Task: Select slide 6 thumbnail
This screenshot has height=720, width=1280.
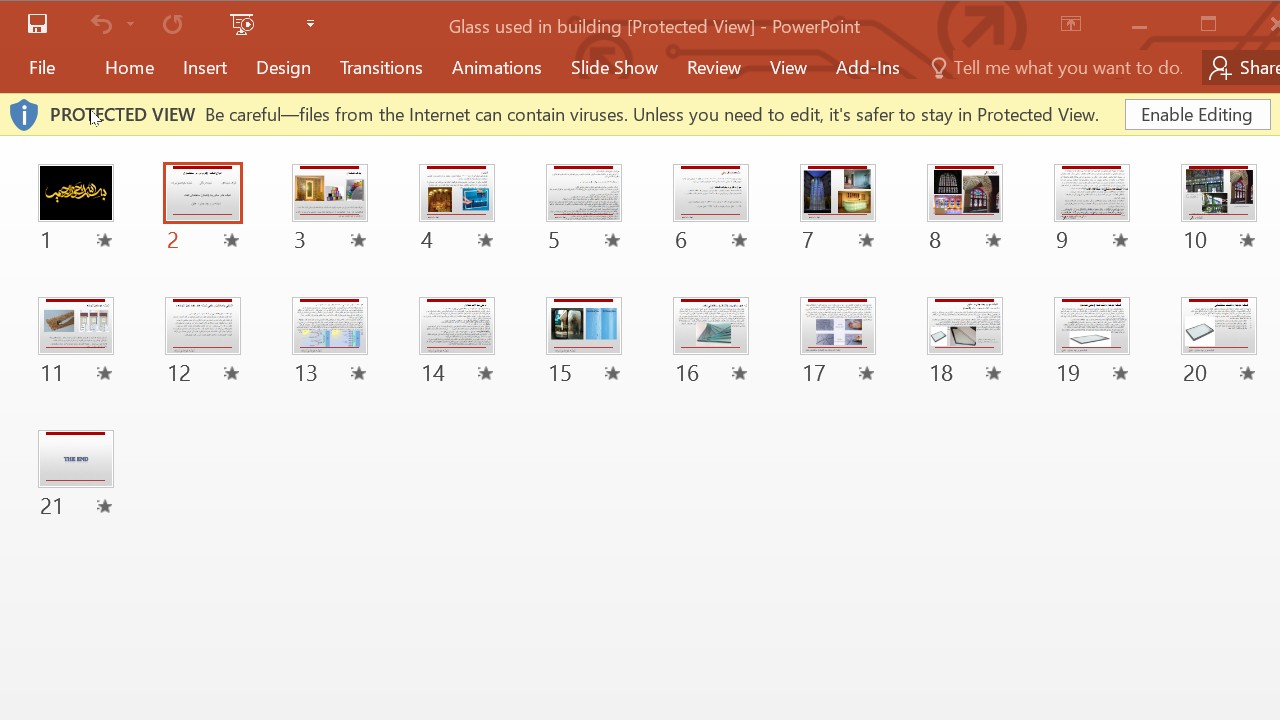Action: click(x=711, y=193)
